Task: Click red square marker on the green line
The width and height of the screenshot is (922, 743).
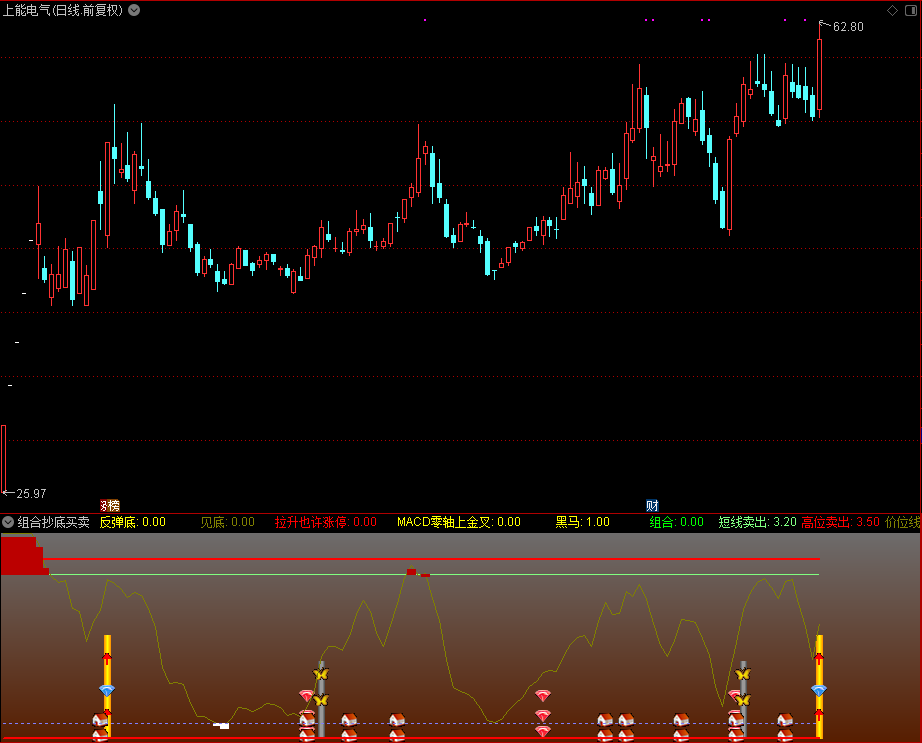Action: point(412,572)
